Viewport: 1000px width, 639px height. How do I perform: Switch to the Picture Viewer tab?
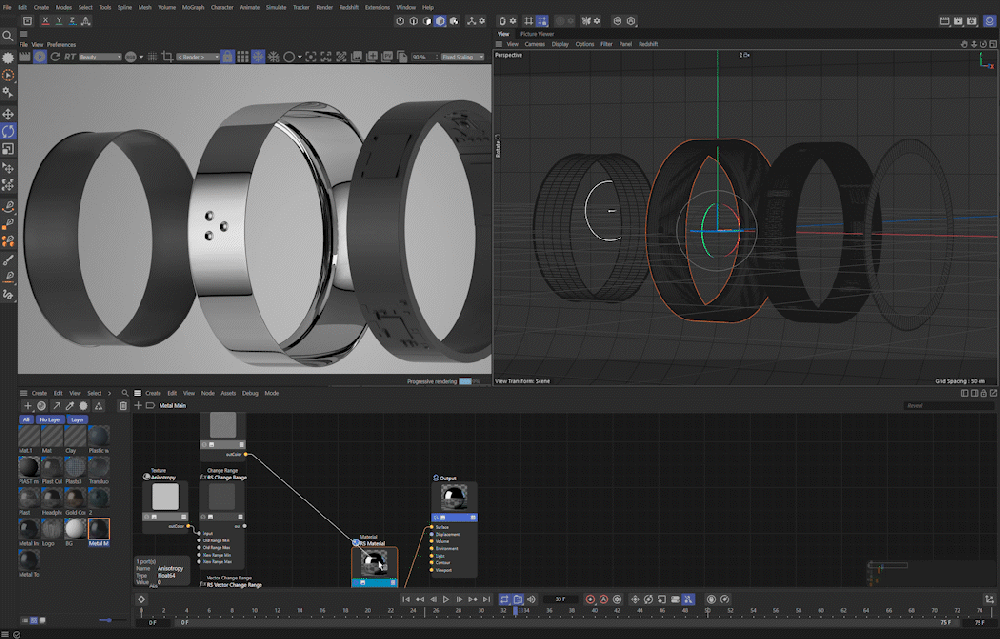pos(537,34)
